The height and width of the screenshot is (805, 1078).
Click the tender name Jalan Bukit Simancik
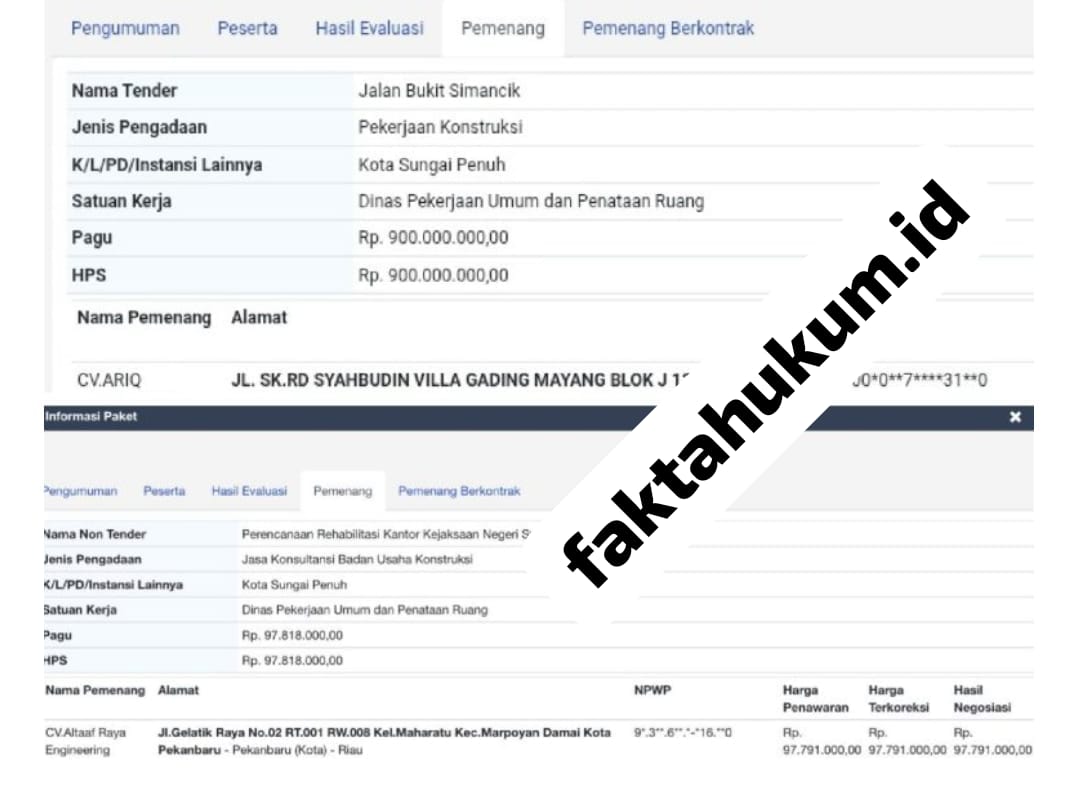coord(439,91)
